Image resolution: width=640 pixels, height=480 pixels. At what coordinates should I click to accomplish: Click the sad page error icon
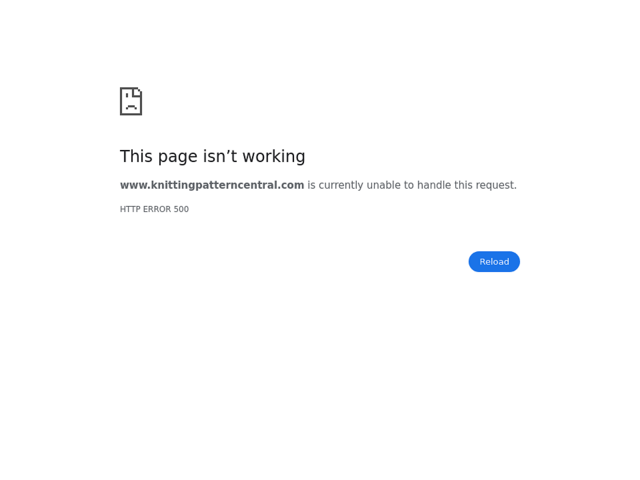tap(131, 101)
